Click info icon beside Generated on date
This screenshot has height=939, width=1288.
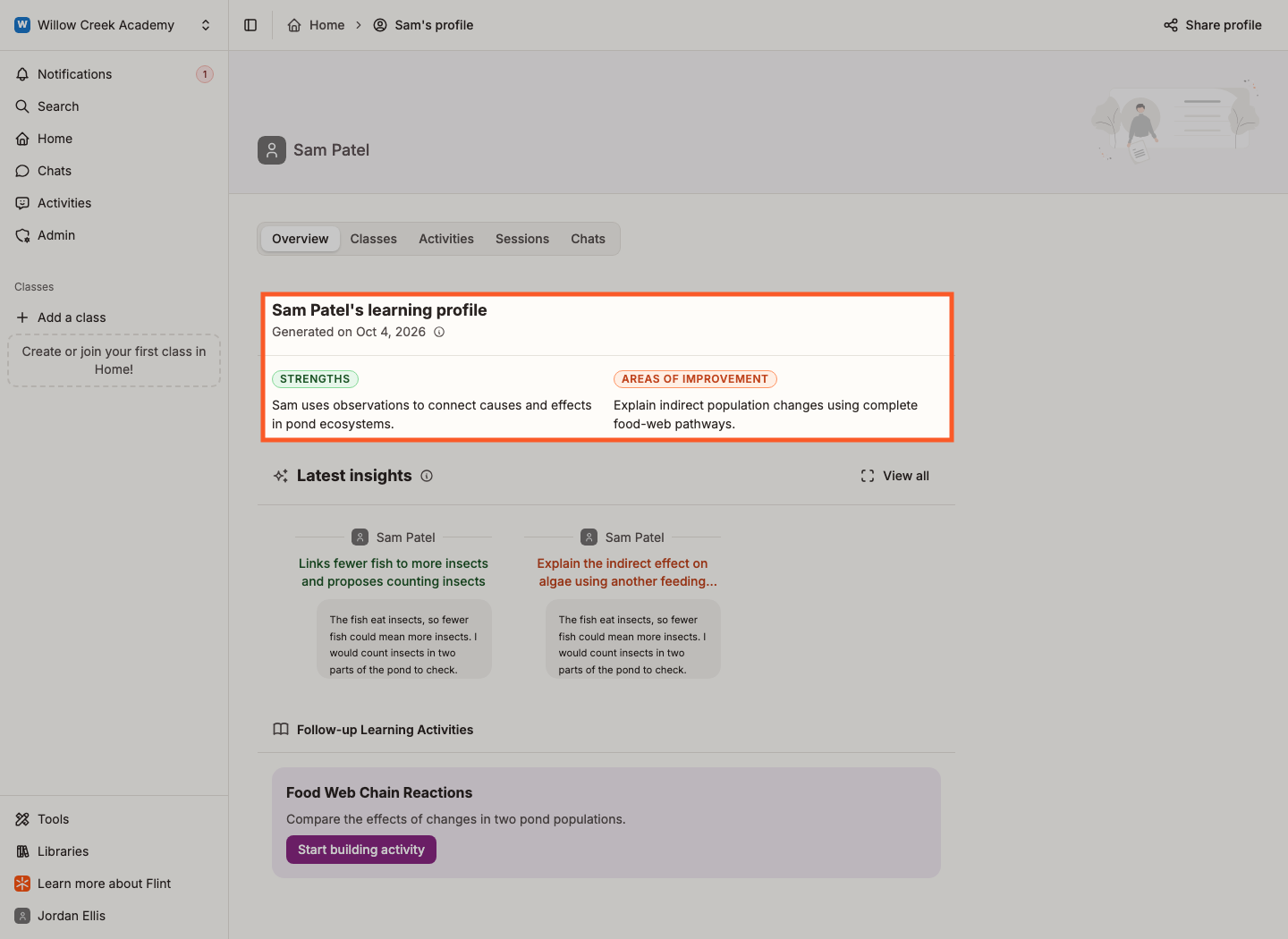(439, 332)
